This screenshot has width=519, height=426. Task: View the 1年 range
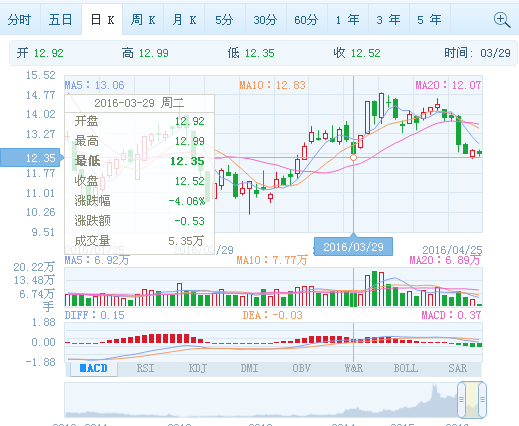pyautogui.click(x=348, y=20)
